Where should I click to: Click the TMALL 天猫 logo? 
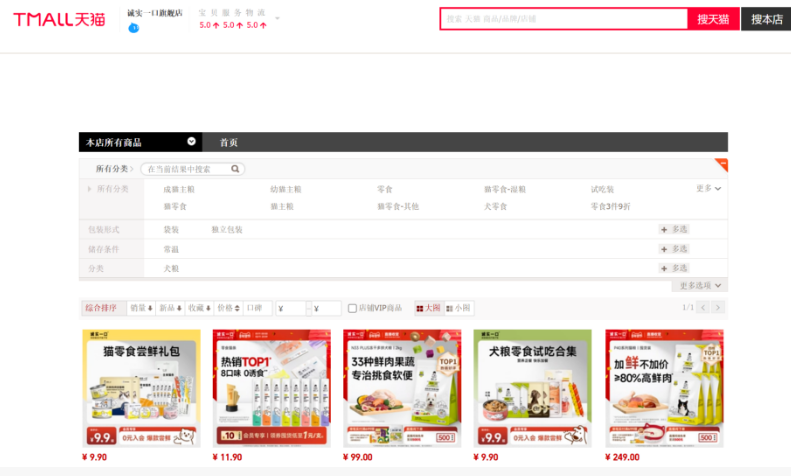click(59, 20)
